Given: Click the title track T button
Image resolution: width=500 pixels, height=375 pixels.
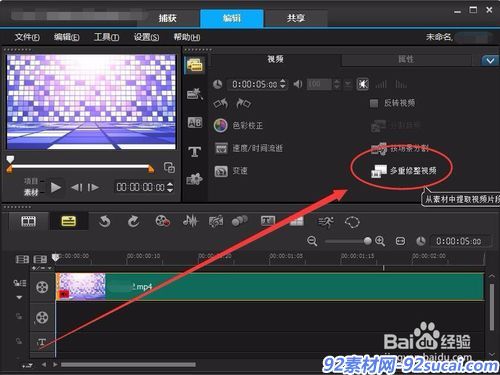Looking at the screenshot, I should click(42, 342).
